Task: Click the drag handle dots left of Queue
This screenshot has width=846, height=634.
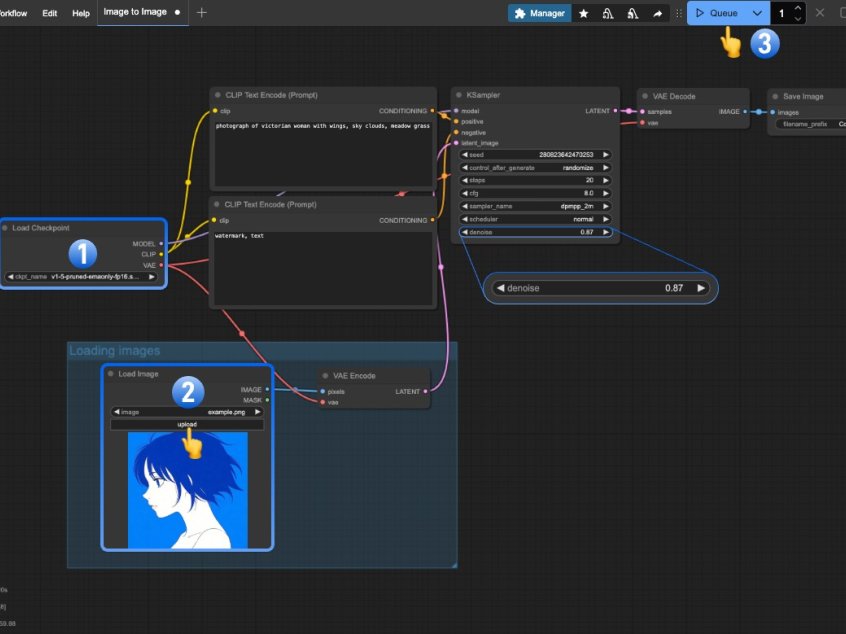Action: pos(679,13)
